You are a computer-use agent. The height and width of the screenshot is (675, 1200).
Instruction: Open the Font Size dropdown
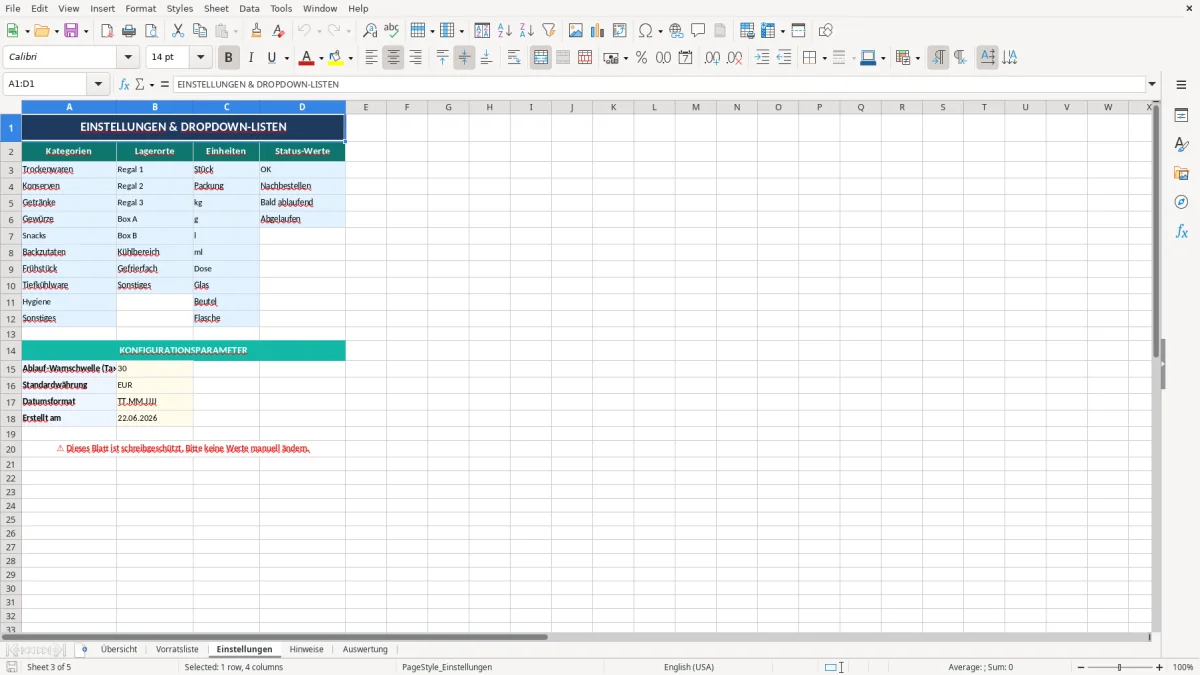200,58
